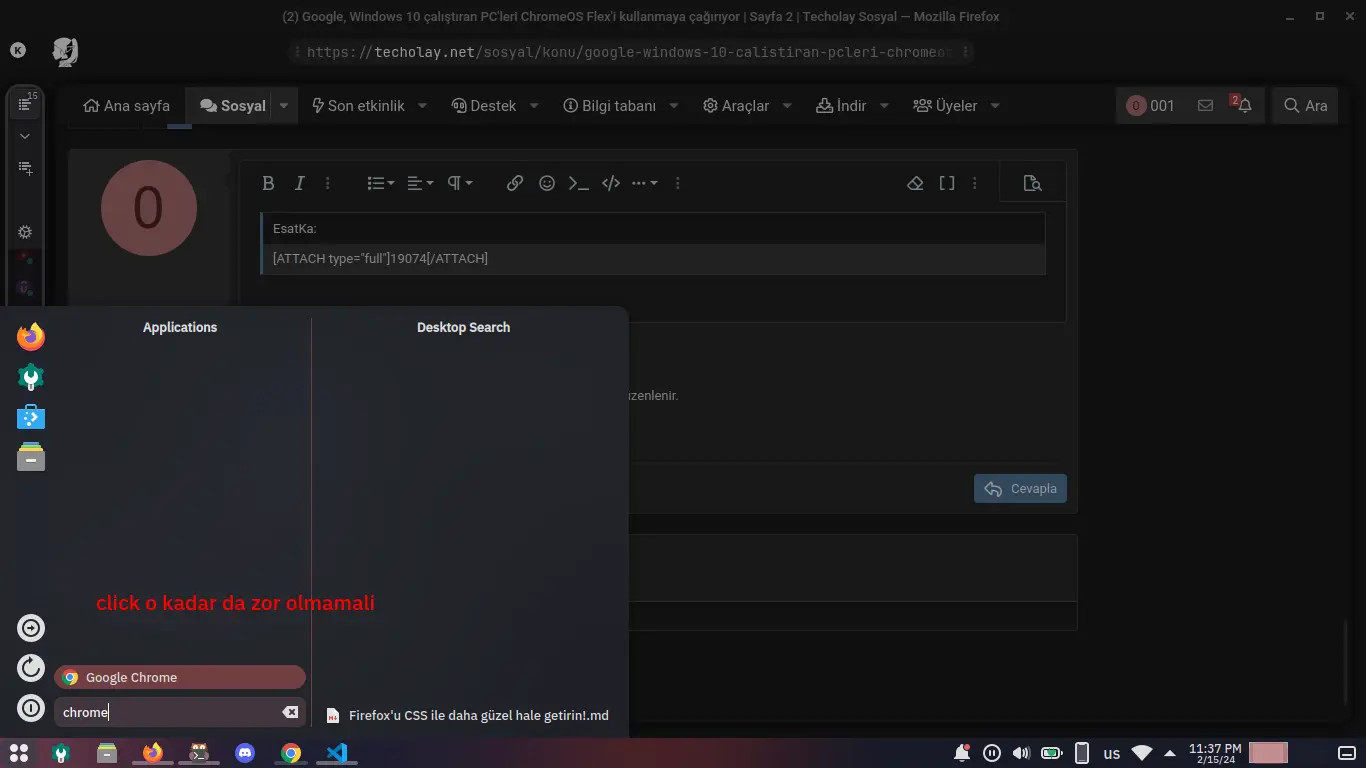Screen dimensions: 1366x768
Task: Open the Firefox sidebar tab list with 15 tabs
Action: 26,103
